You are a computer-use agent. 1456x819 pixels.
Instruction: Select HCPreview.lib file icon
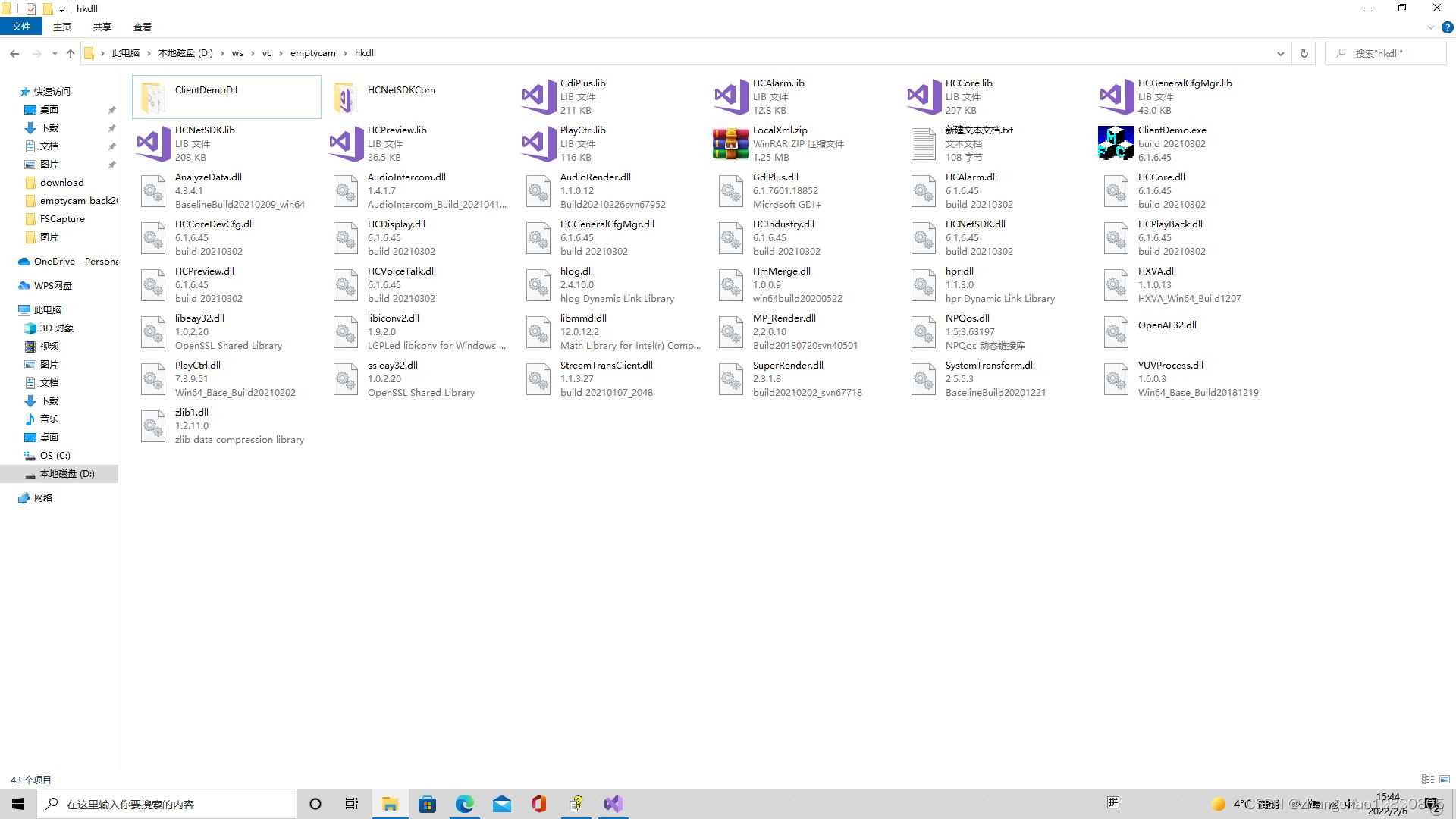[x=346, y=143]
